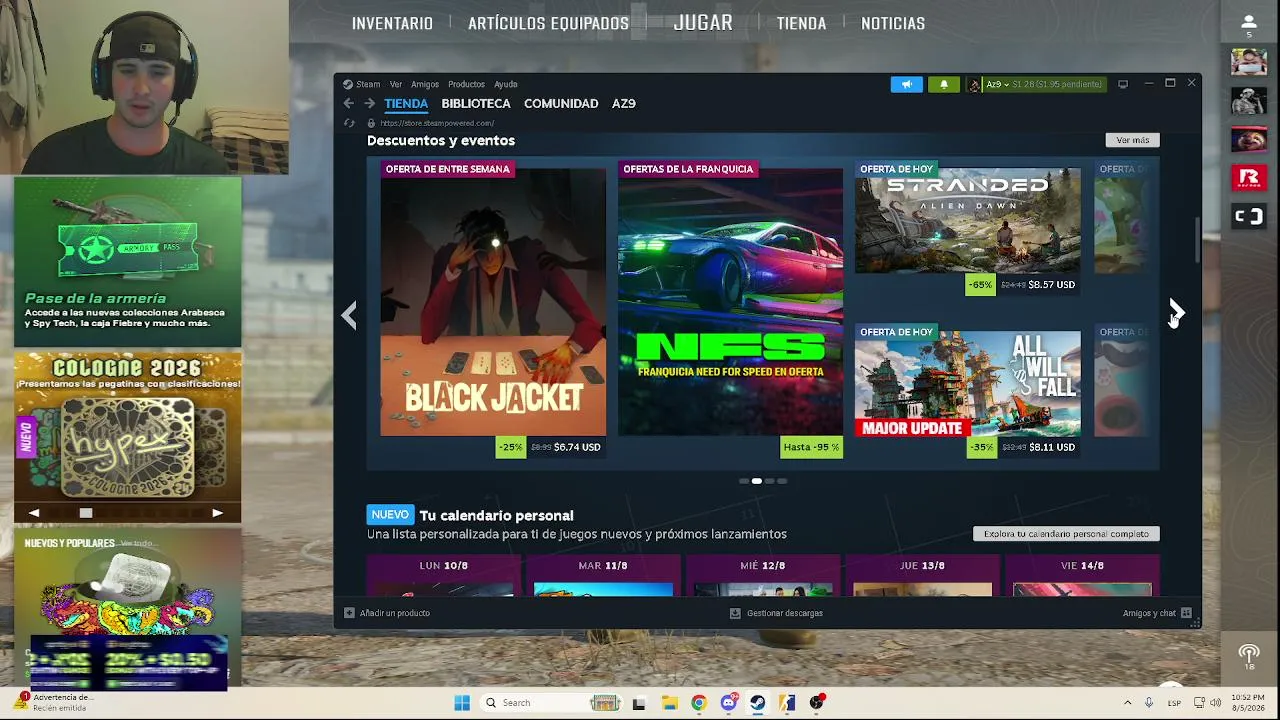The image size is (1280, 720).
Task: Open the Pase de la armería banner
Action: (128, 262)
